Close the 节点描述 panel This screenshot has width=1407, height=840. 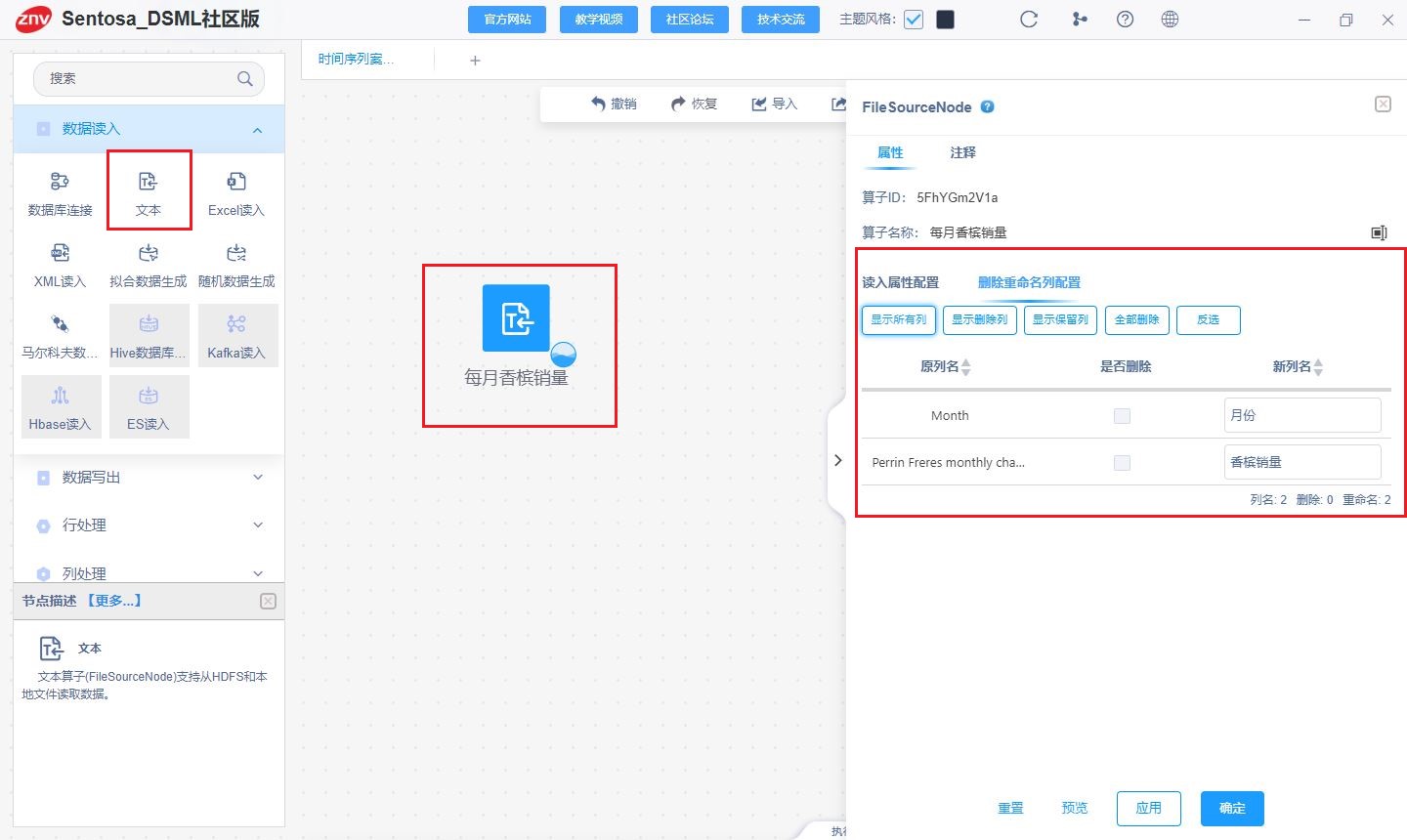tap(269, 602)
